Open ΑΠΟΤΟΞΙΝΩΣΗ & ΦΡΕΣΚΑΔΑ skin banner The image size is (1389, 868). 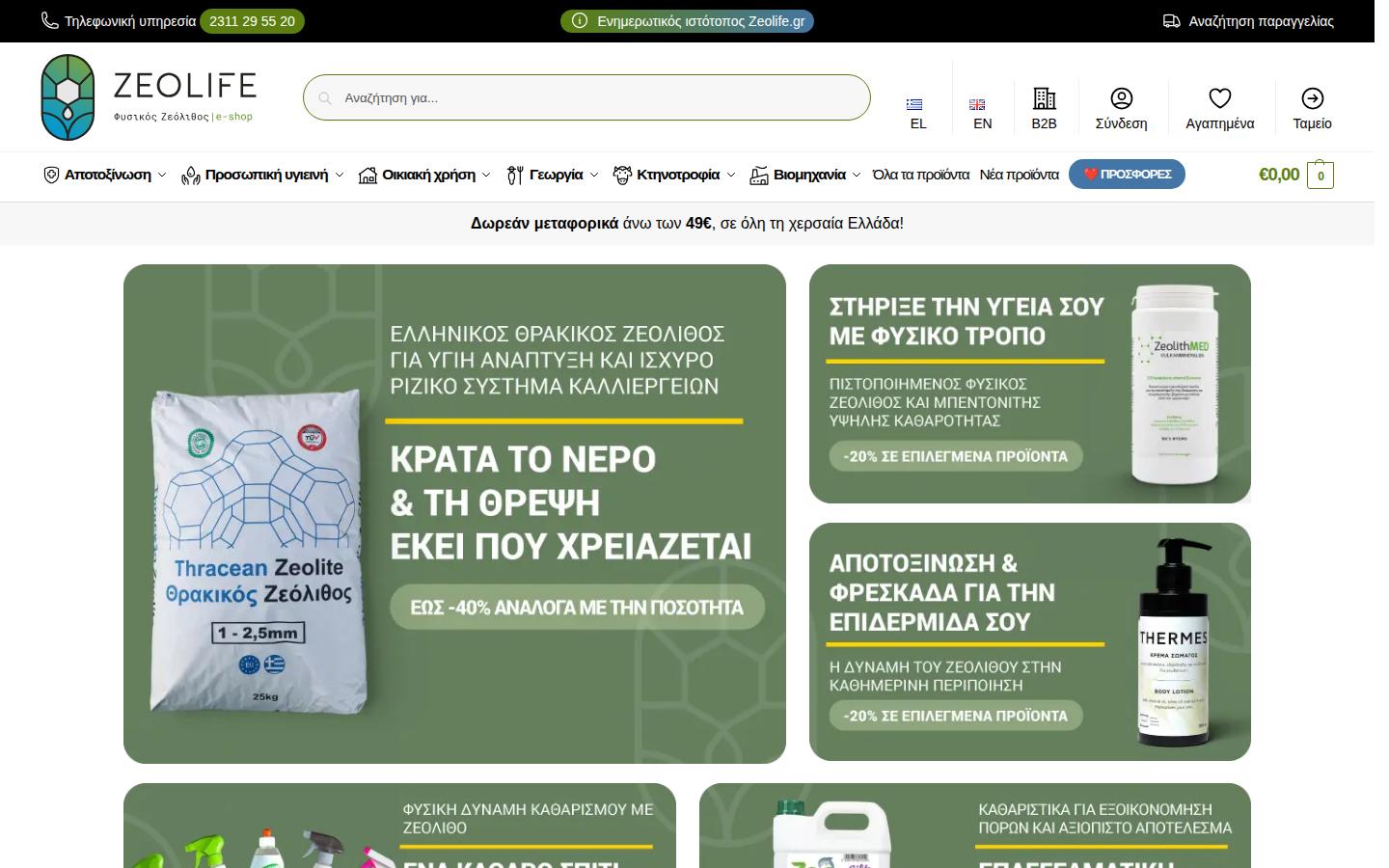pyautogui.click(x=1030, y=641)
